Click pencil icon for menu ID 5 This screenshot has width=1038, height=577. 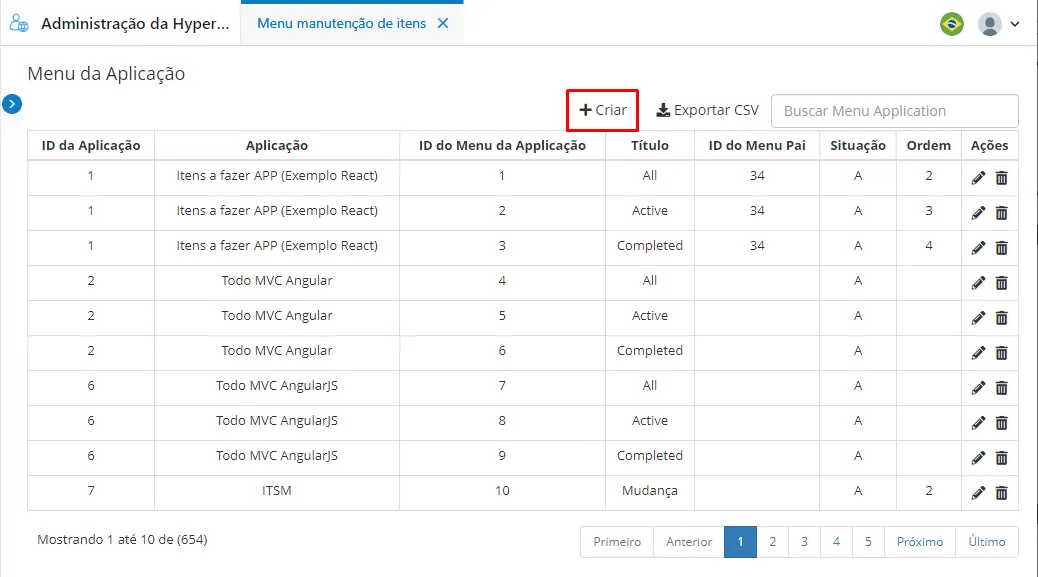(x=978, y=318)
